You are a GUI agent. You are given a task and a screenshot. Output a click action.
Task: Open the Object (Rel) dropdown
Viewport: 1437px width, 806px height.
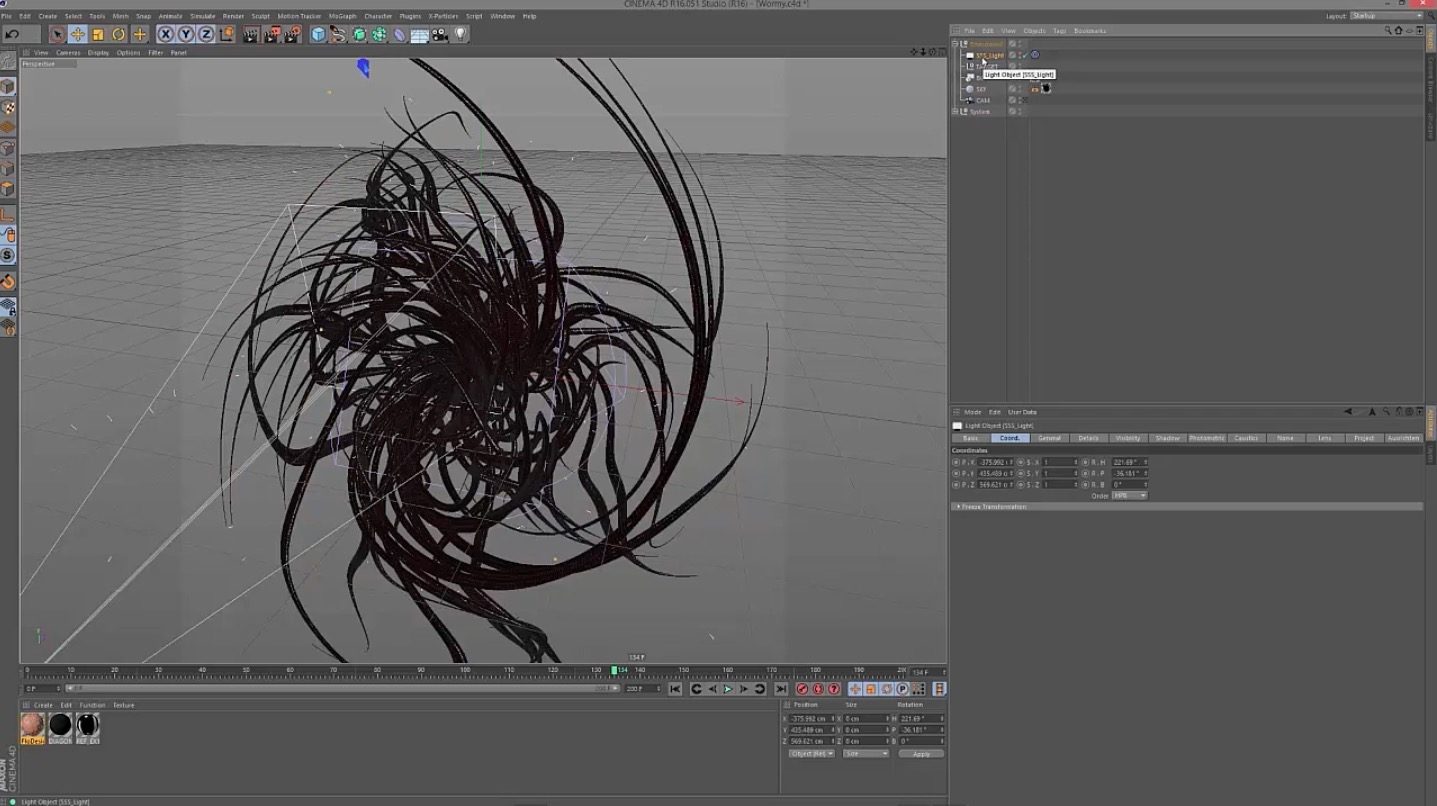tap(811, 754)
